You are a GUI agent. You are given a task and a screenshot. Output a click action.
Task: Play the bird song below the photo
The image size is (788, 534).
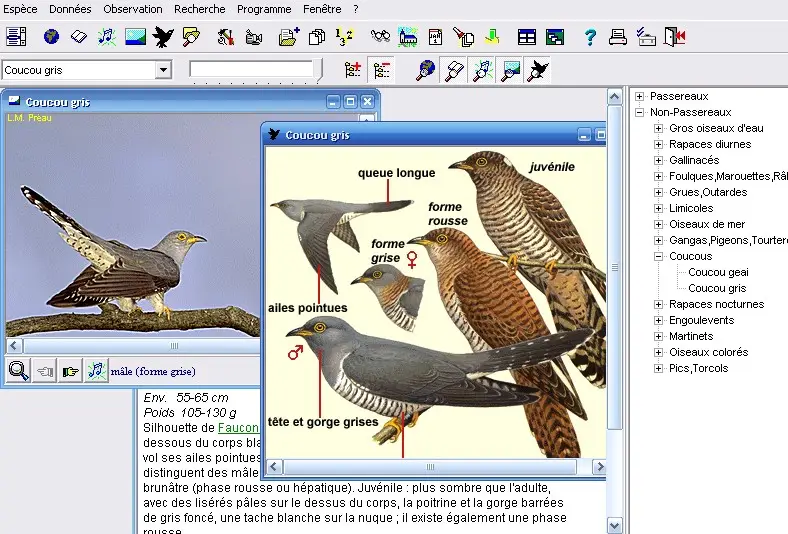coord(96,371)
